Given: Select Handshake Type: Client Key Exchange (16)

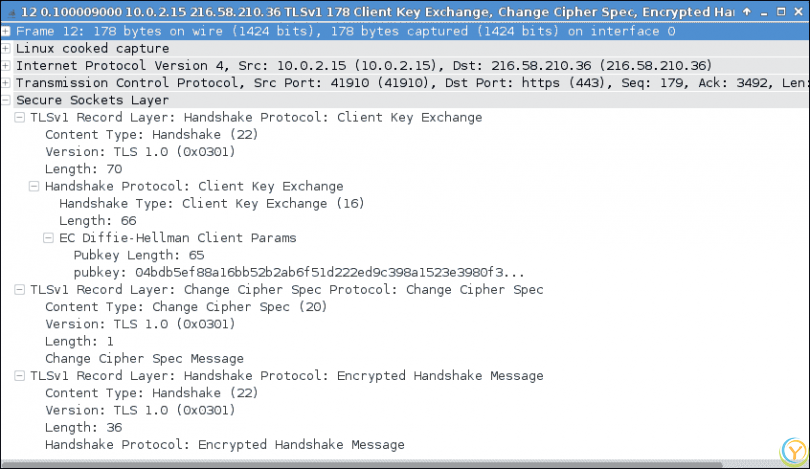Looking at the screenshot, I should coord(212,203).
